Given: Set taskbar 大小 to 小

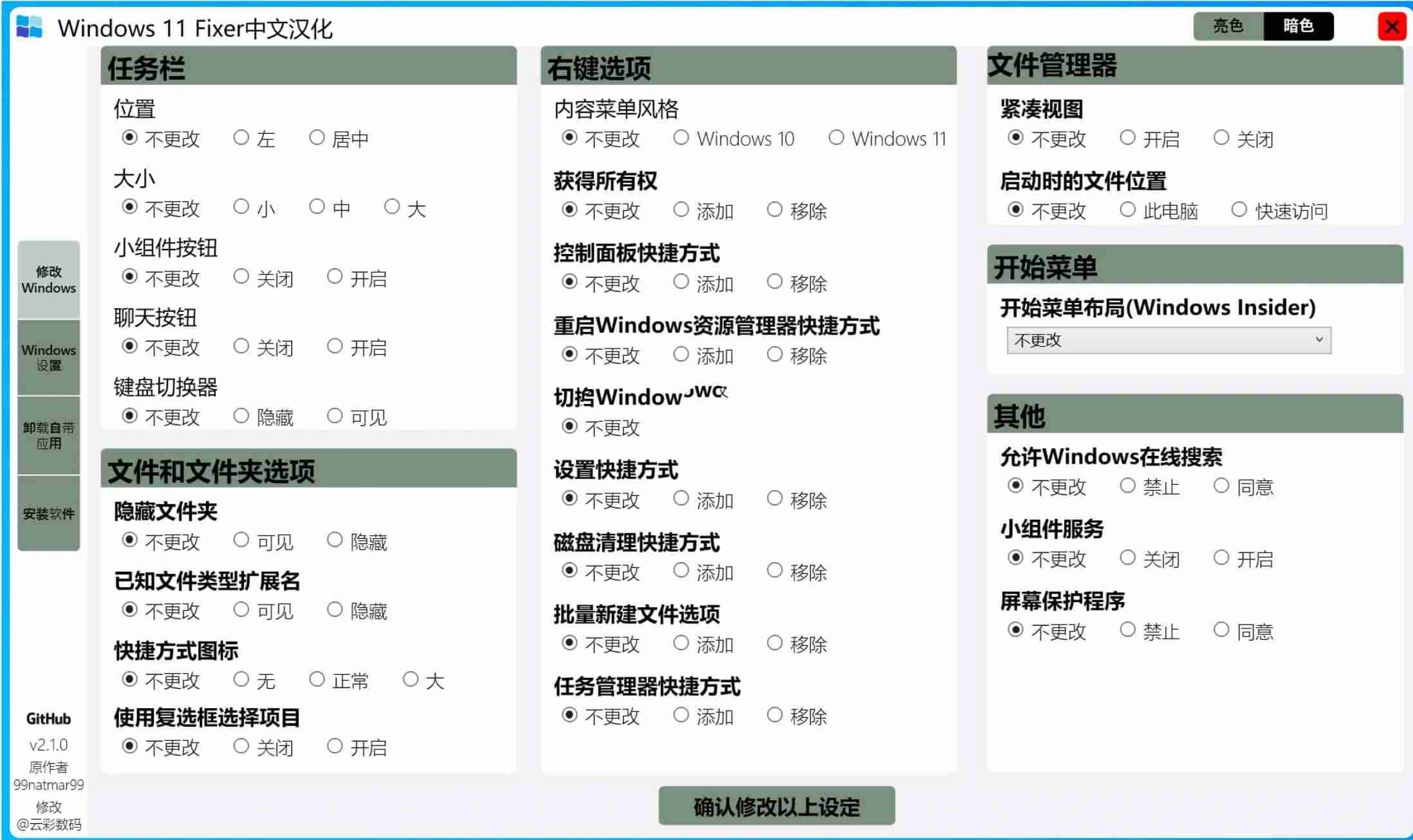Looking at the screenshot, I should pyautogui.click(x=254, y=208).
